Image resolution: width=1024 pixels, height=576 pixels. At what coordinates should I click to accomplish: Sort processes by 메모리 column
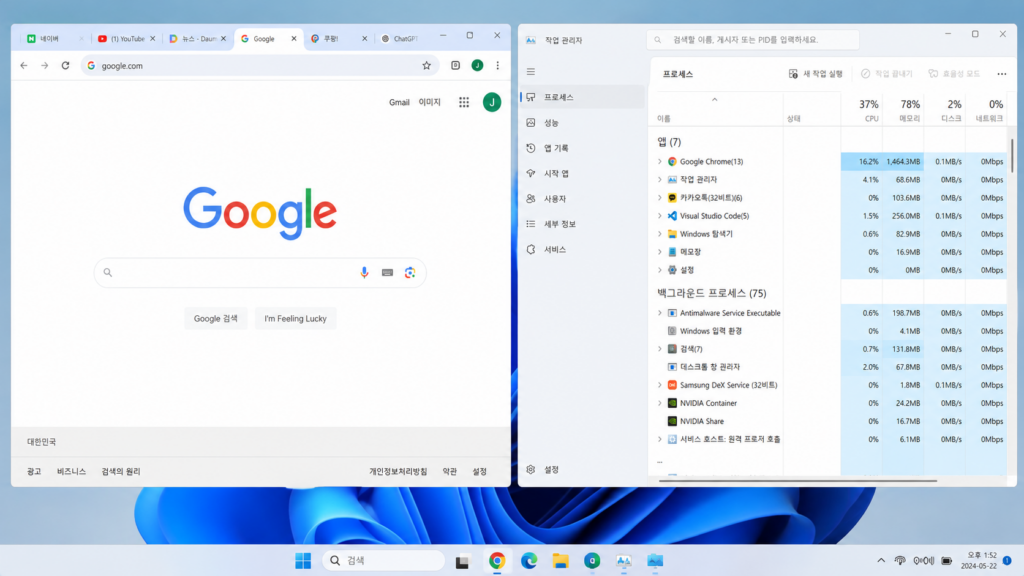(x=903, y=110)
